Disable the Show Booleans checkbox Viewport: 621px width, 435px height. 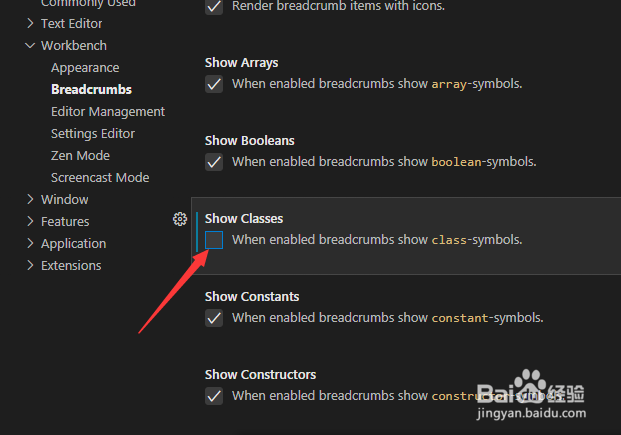pos(214,162)
